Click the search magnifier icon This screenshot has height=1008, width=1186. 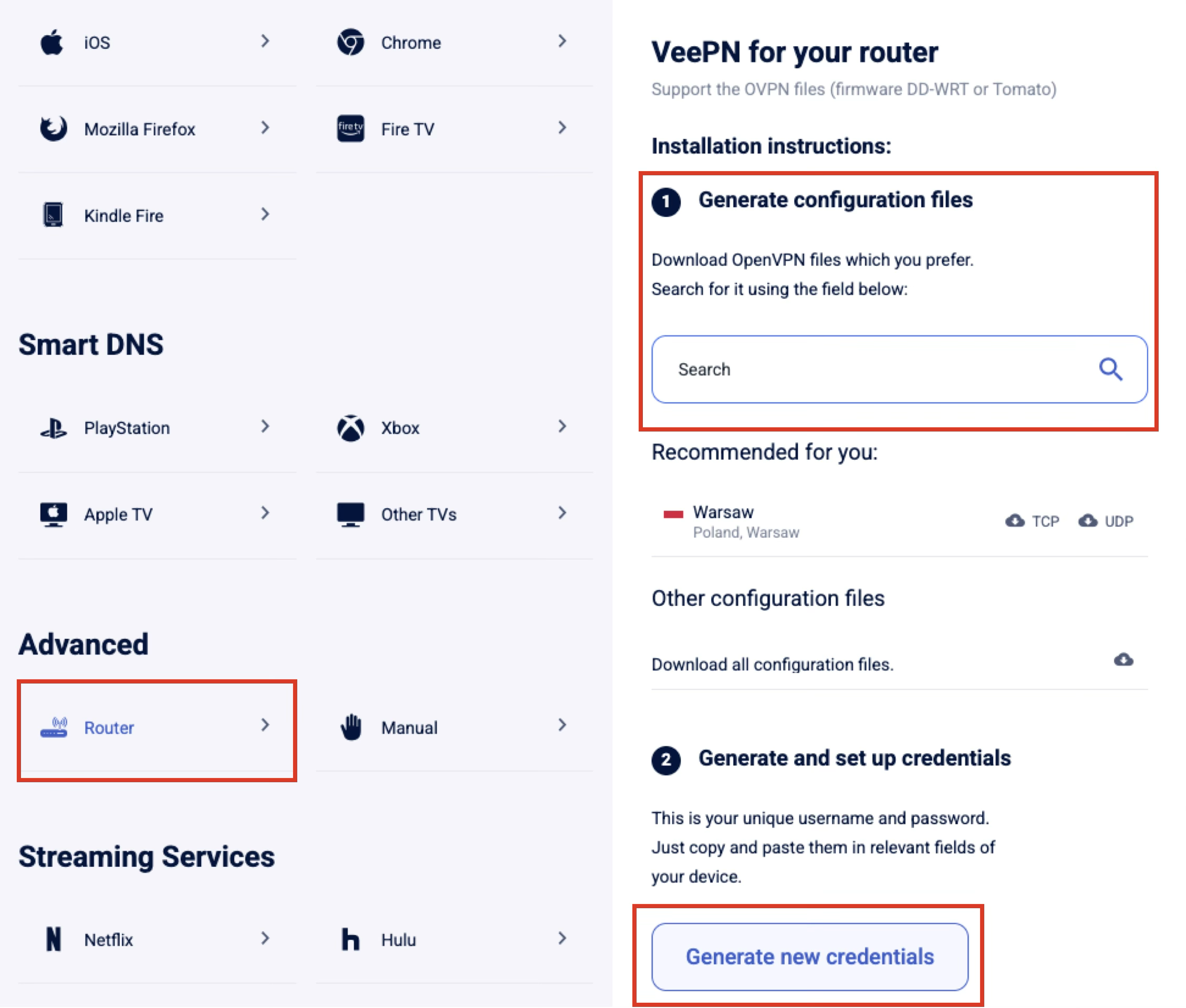click(1111, 369)
